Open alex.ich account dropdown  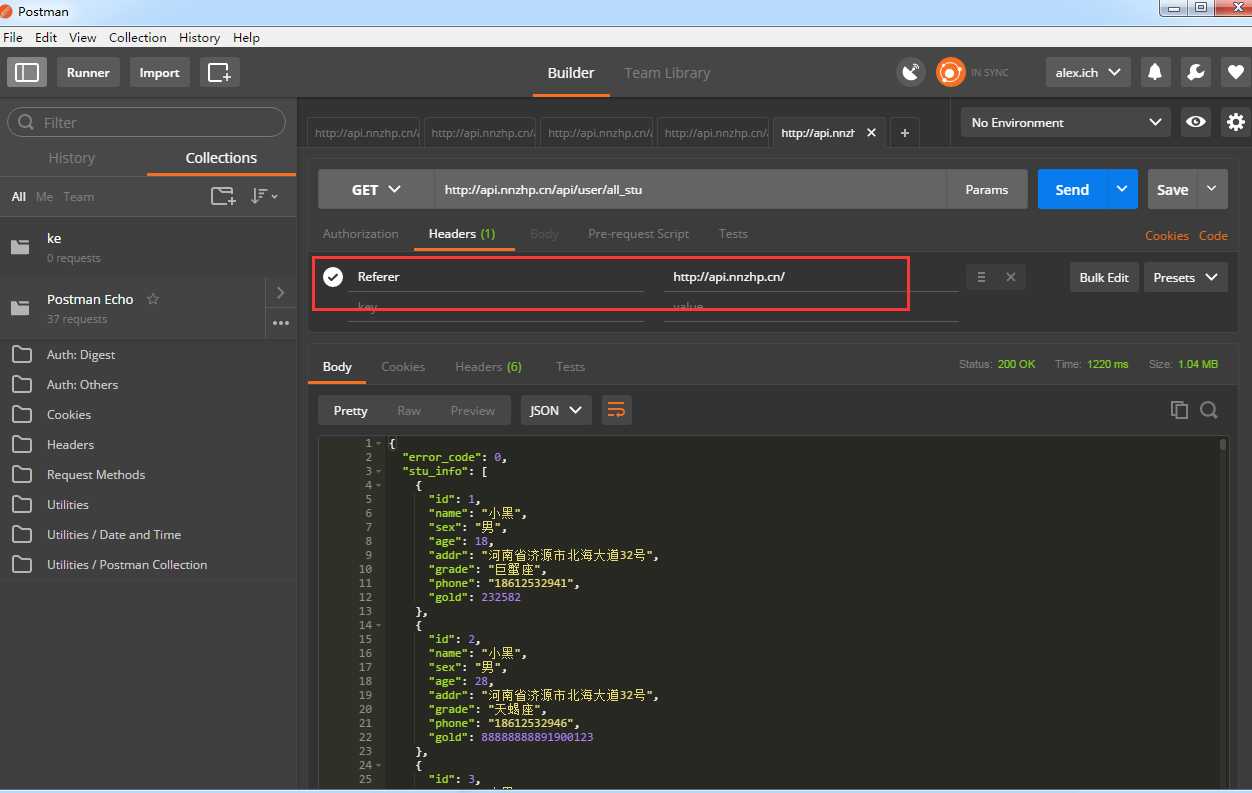click(x=1088, y=72)
